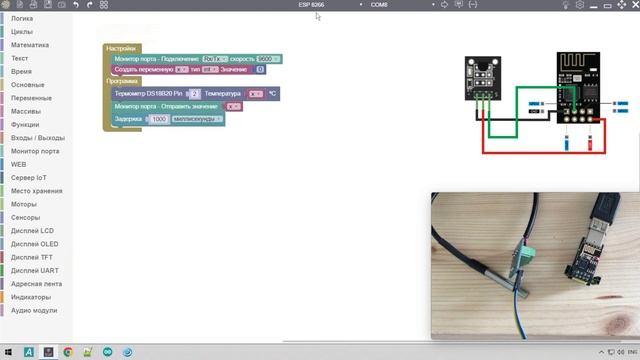Undo the last action
The height and width of the screenshot is (360, 640).
(x=76, y=4)
